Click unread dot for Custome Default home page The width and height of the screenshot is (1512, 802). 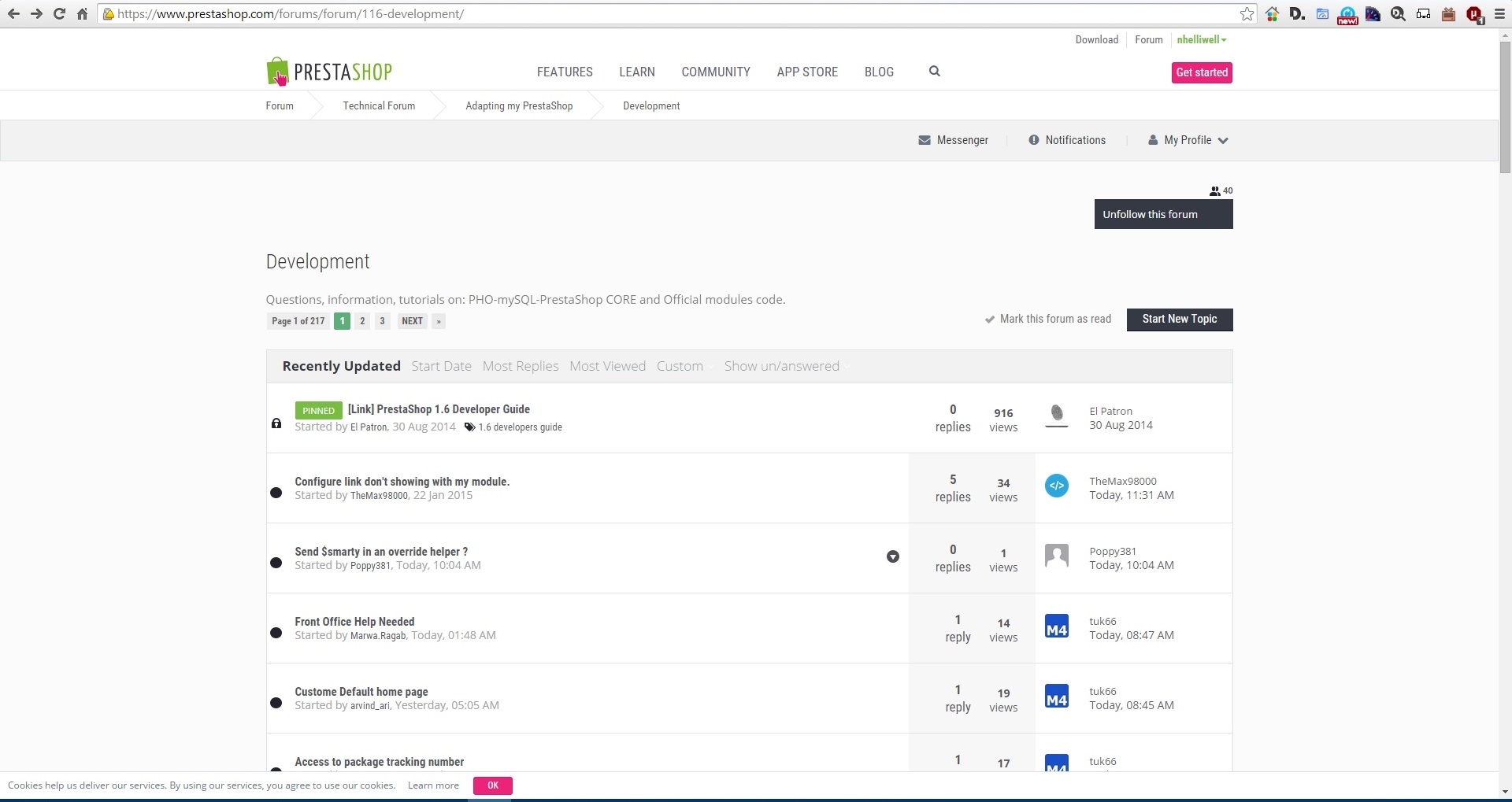[276, 703]
